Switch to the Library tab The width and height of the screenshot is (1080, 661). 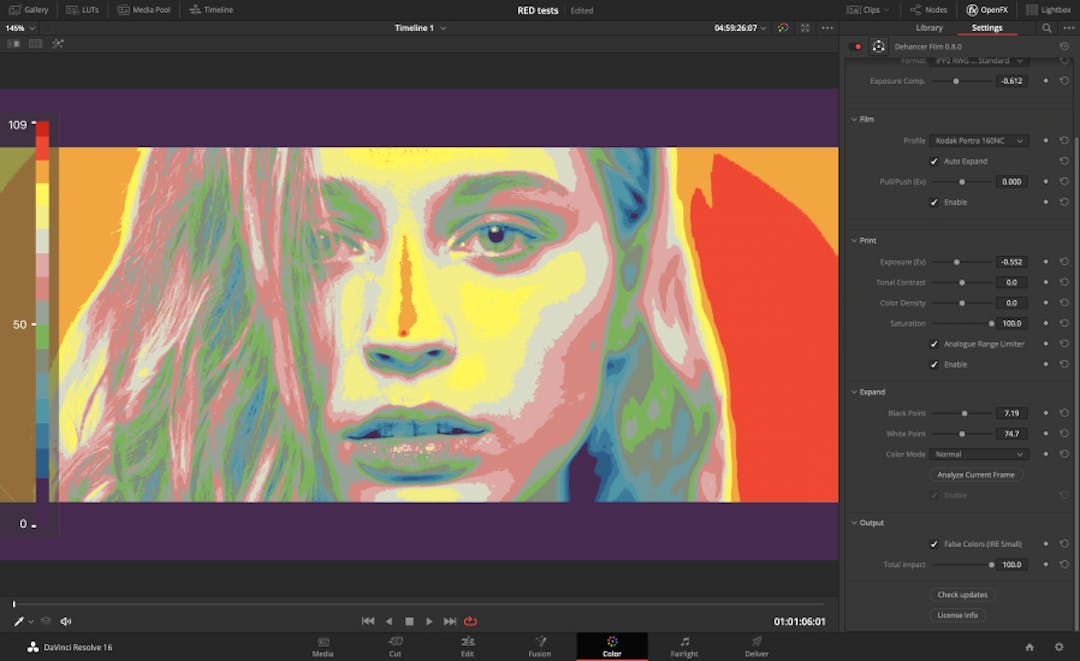coord(929,28)
